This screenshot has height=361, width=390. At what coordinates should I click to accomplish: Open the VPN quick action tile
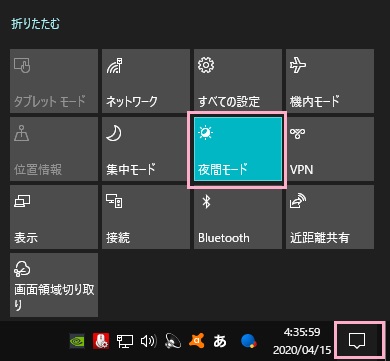[330, 149]
